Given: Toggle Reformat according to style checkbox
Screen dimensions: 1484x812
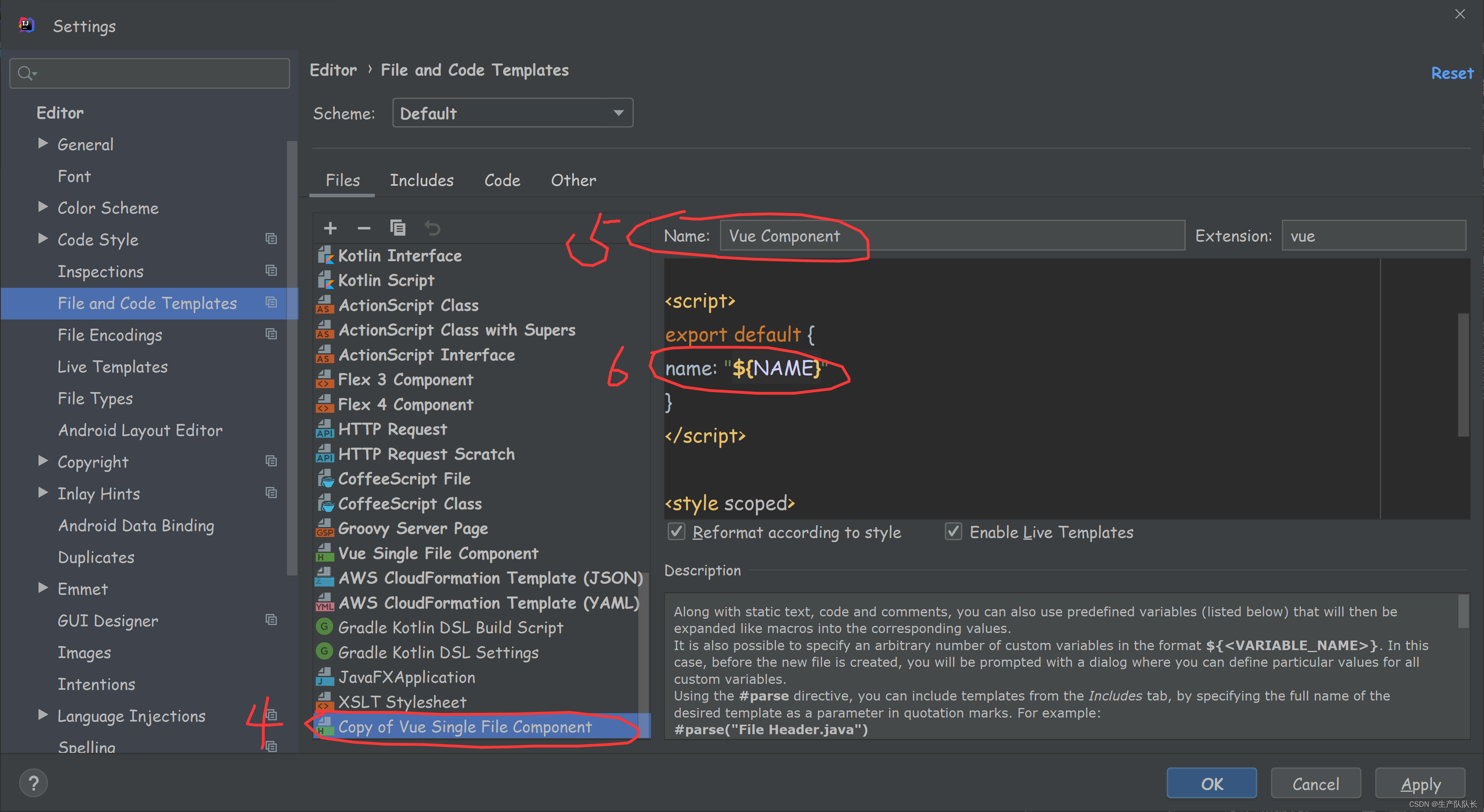Looking at the screenshot, I should pos(676,531).
